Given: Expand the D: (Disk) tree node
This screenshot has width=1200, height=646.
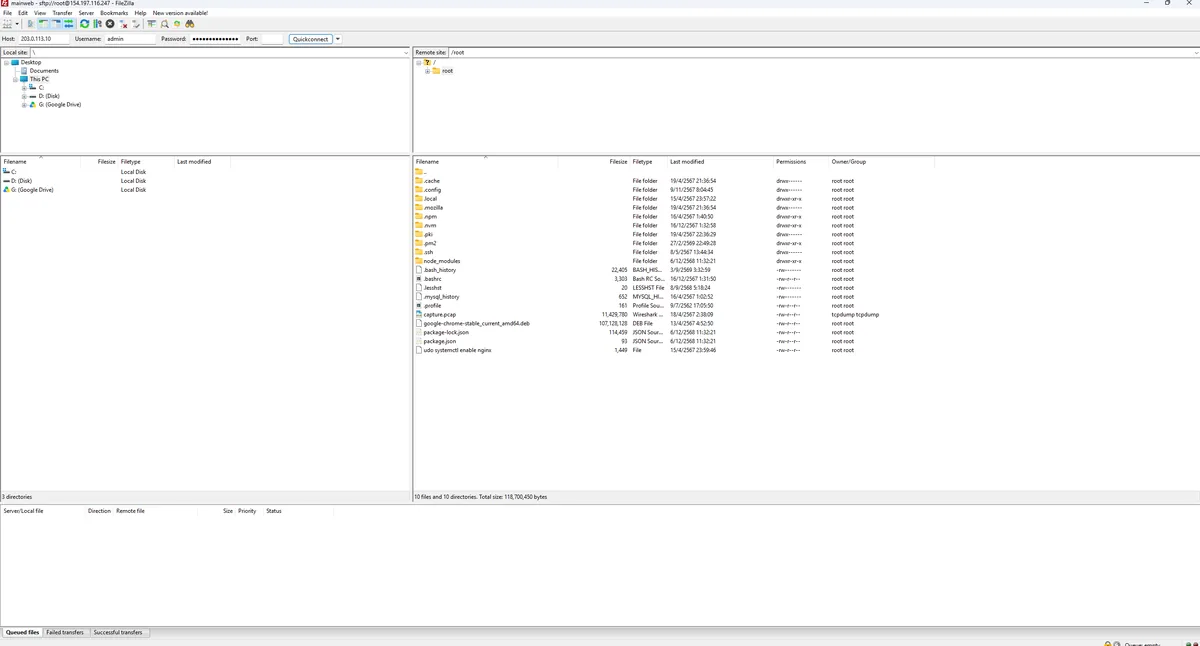Looking at the screenshot, I should [x=24, y=96].
